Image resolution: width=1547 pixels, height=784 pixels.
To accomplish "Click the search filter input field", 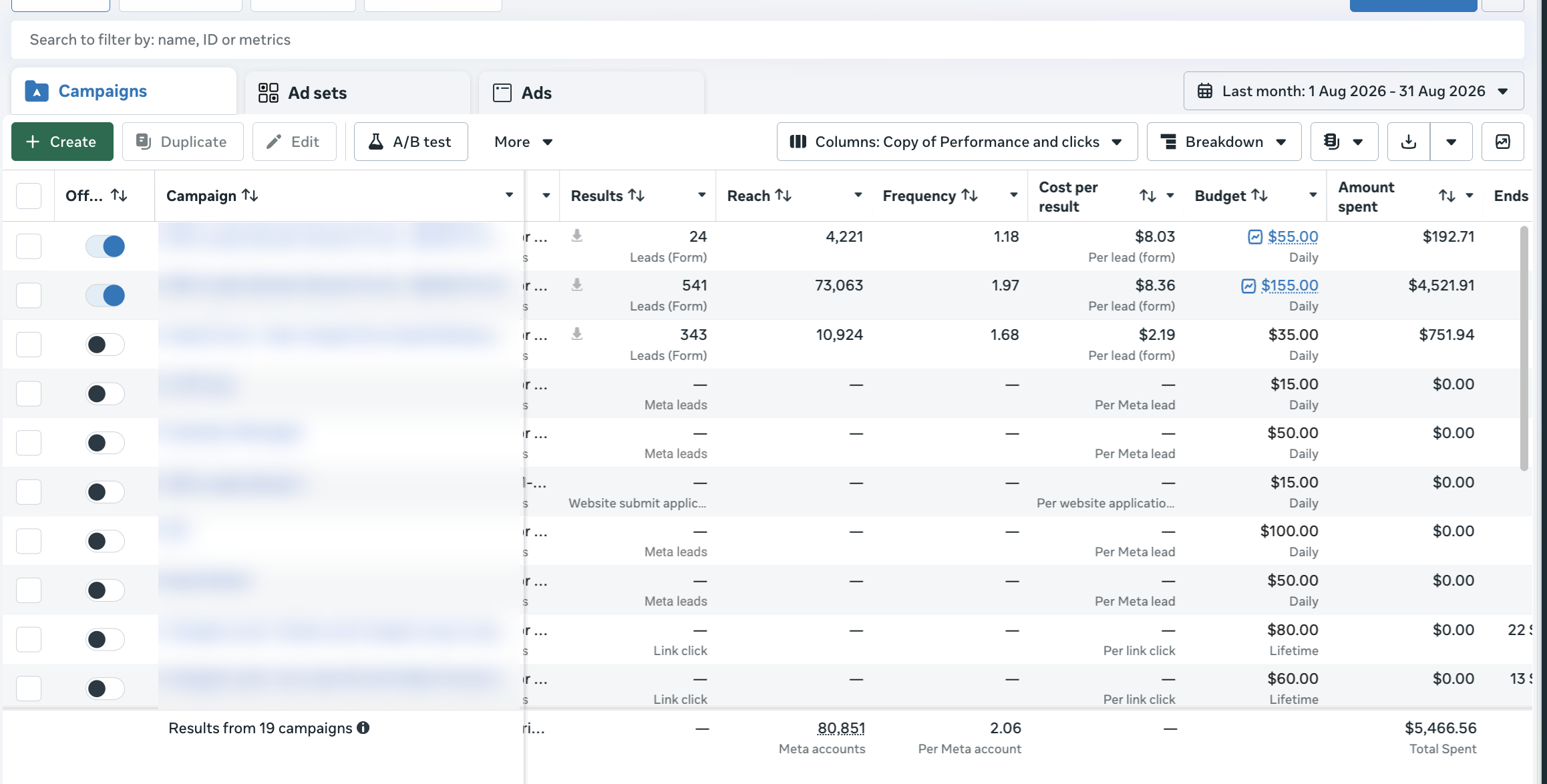I will [x=767, y=39].
